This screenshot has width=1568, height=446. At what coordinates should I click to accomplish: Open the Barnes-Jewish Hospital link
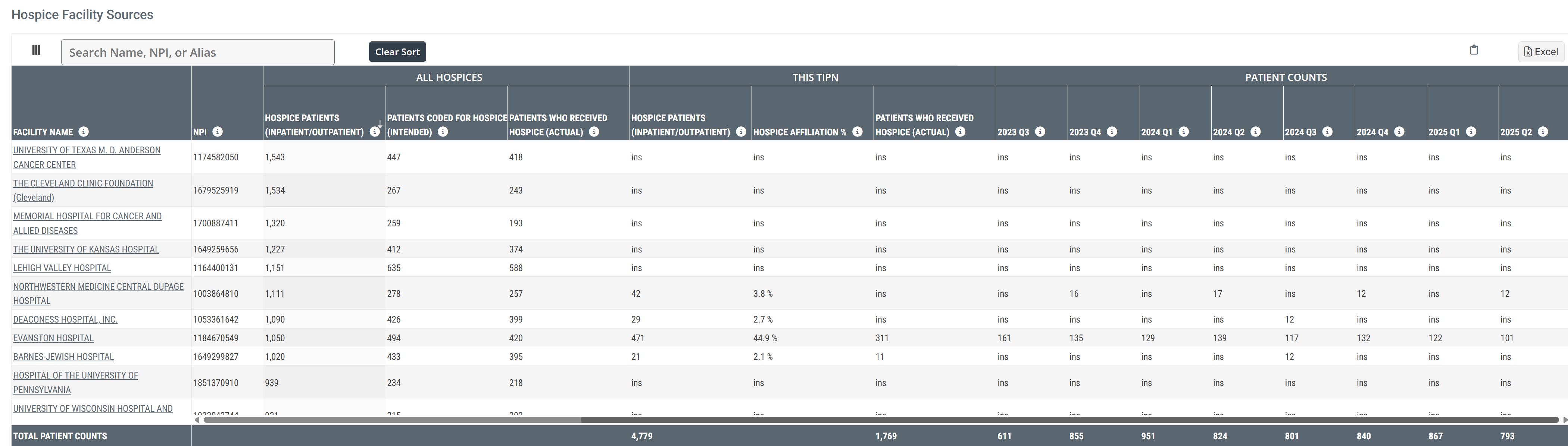click(63, 357)
